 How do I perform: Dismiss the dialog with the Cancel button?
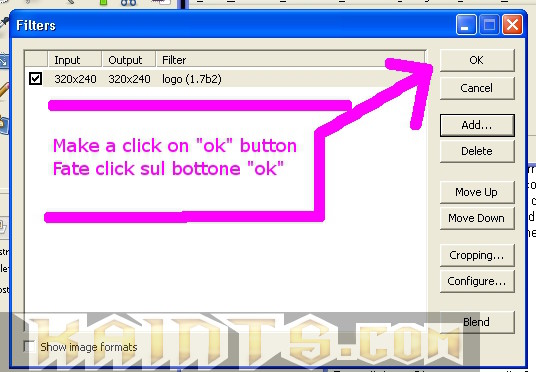[477, 88]
